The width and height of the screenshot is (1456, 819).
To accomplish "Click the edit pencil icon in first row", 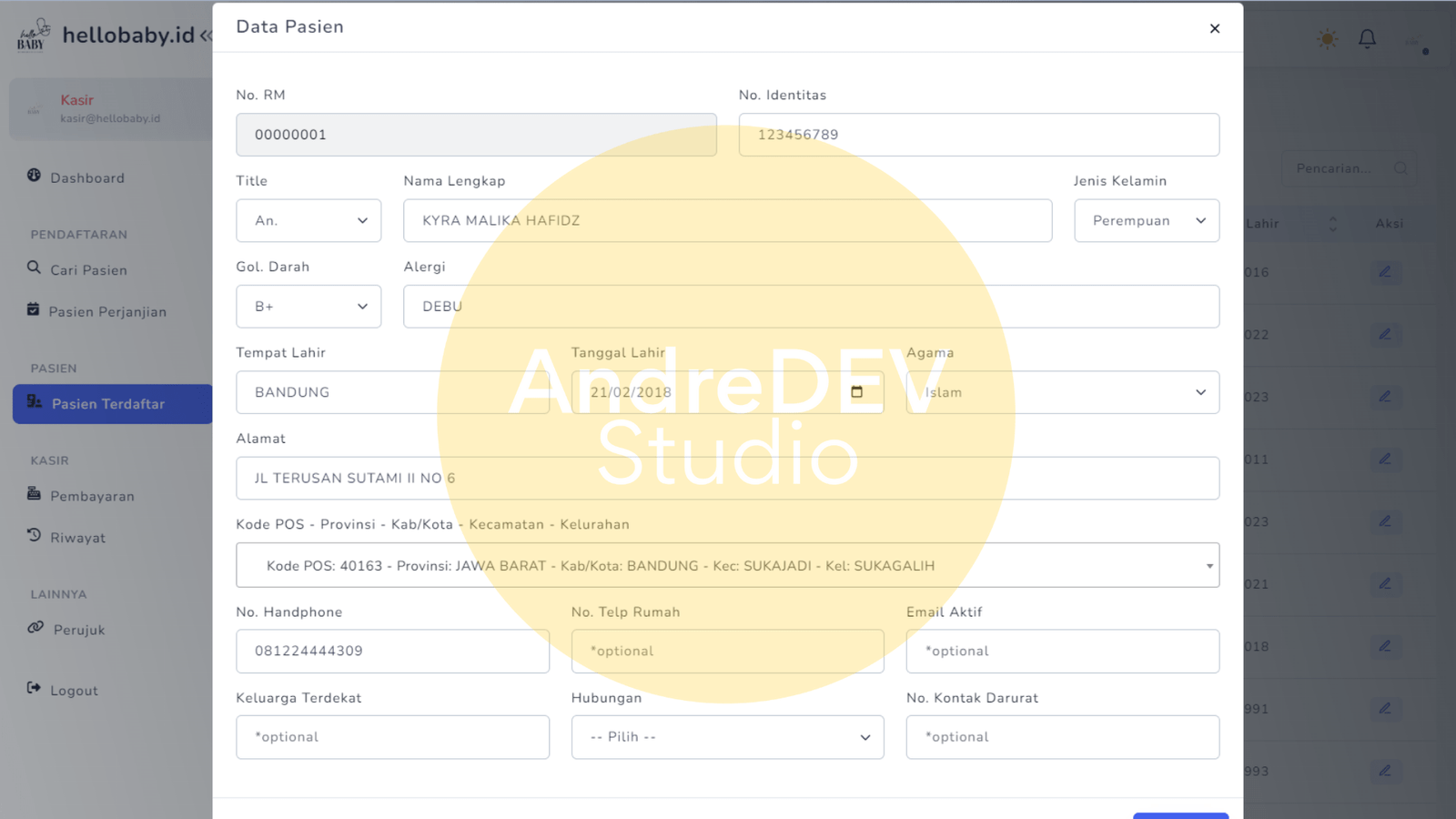I will (1384, 272).
